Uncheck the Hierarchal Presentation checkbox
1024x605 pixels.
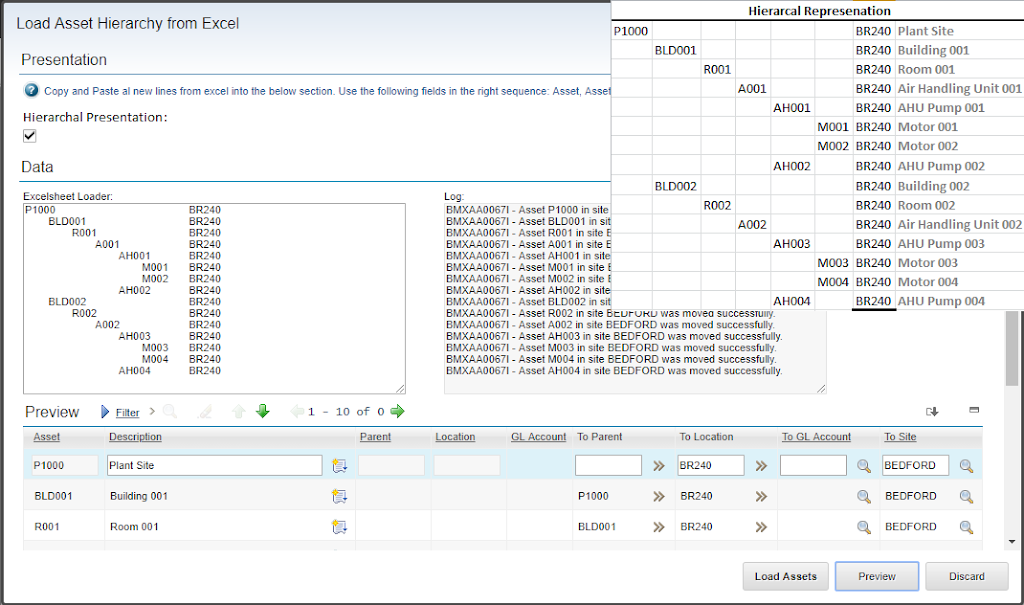pyautogui.click(x=29, y=136)
